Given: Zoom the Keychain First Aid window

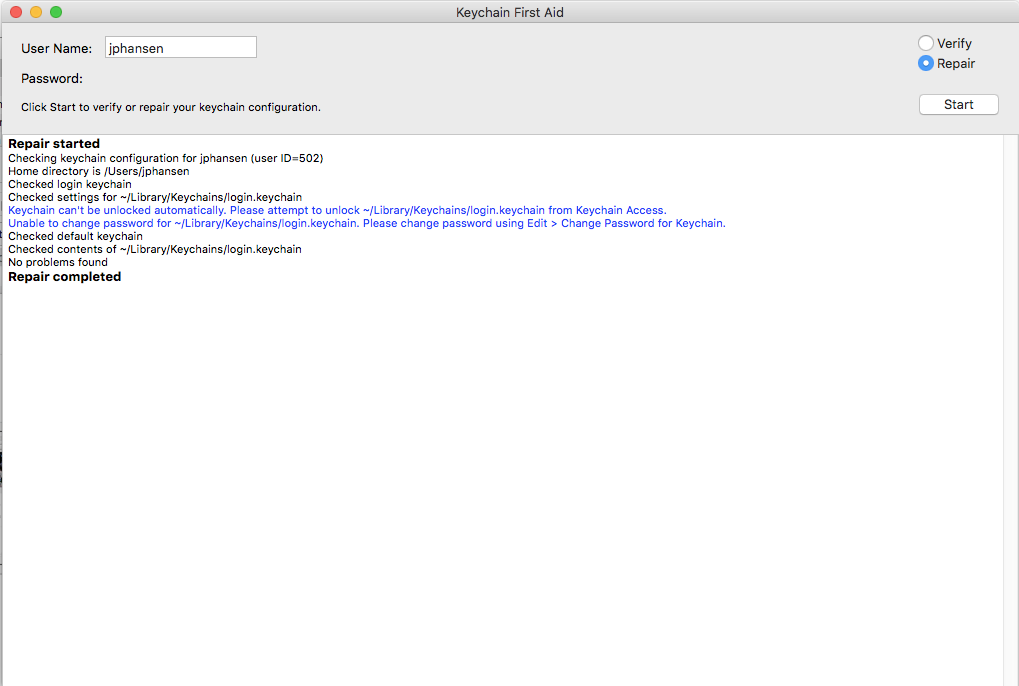Looking at the screenshot, I should pyautogui.click(x=56, y=12).
